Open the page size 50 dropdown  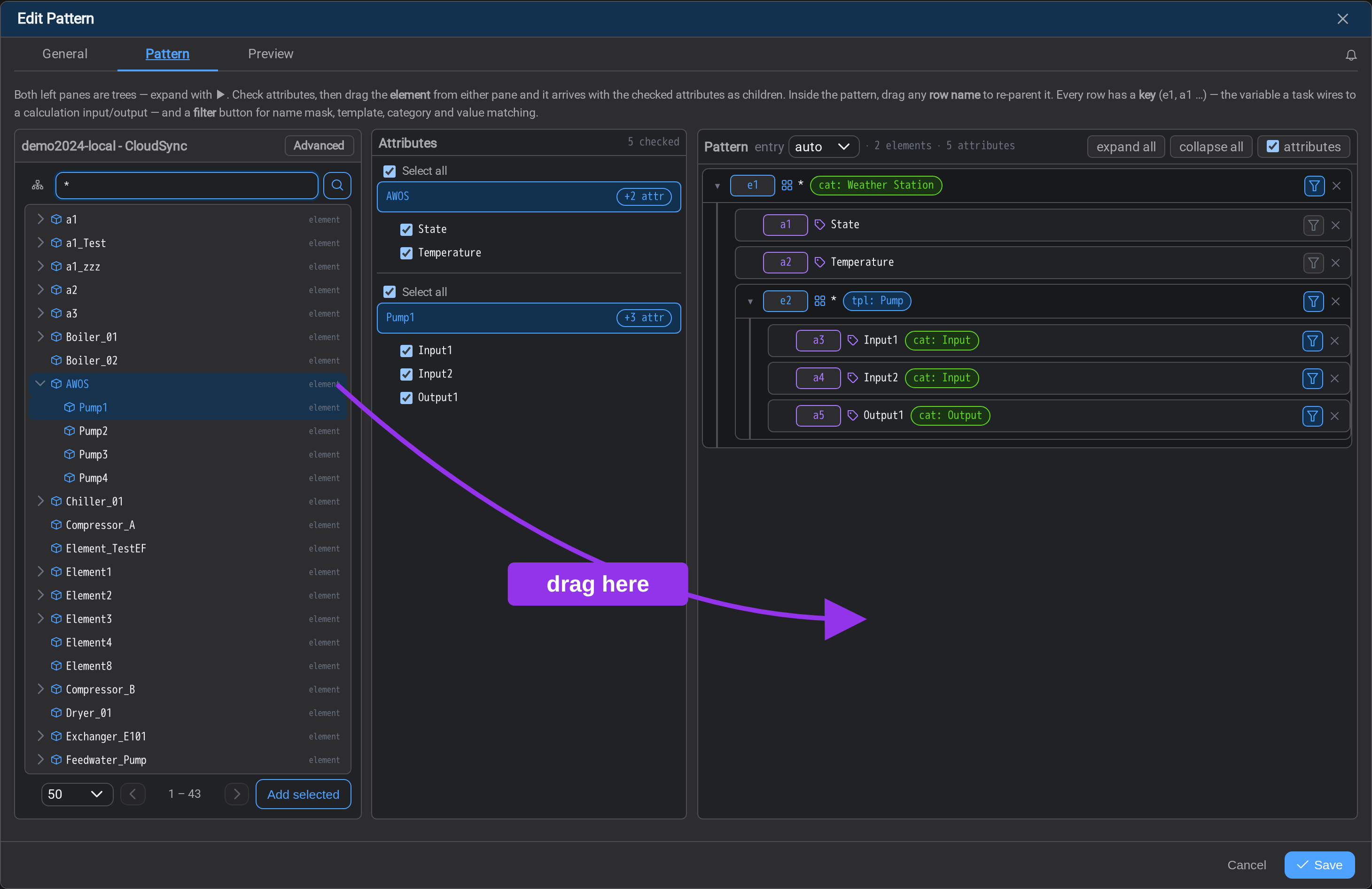point(77,794)
